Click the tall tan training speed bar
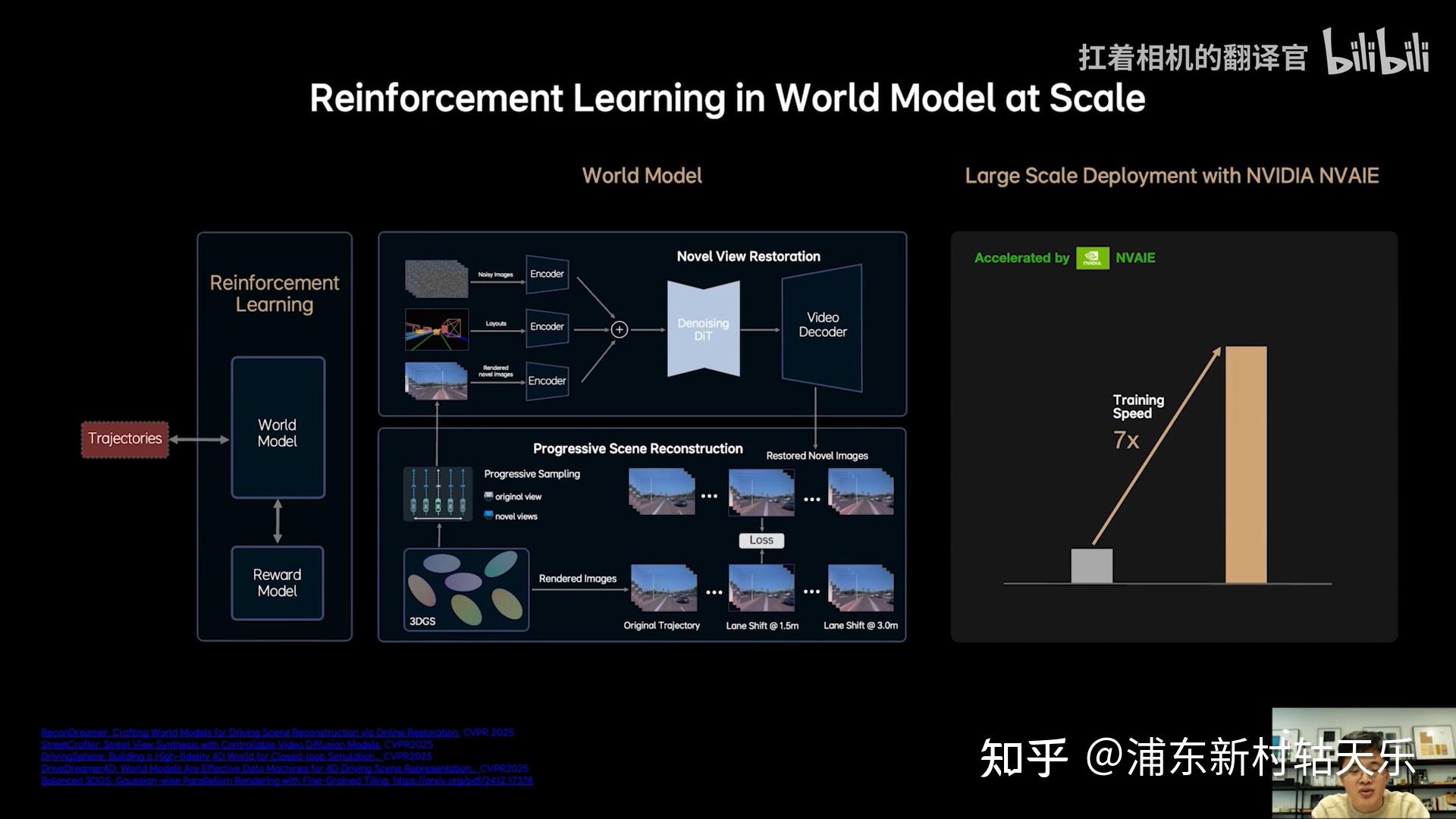This screenshot has height=819, width=1456. click(1246, 464)
